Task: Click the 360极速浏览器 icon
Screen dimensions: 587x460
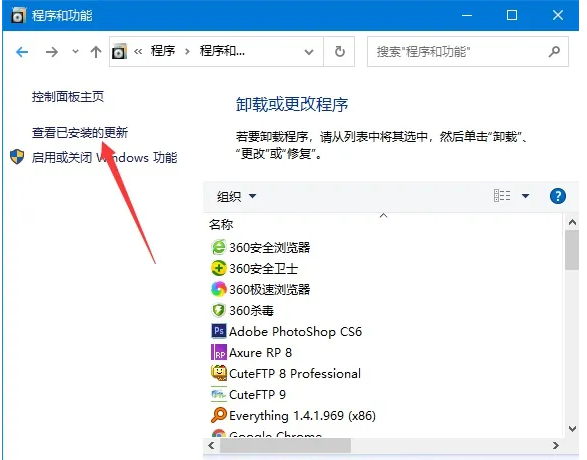Action: (219, 289)
